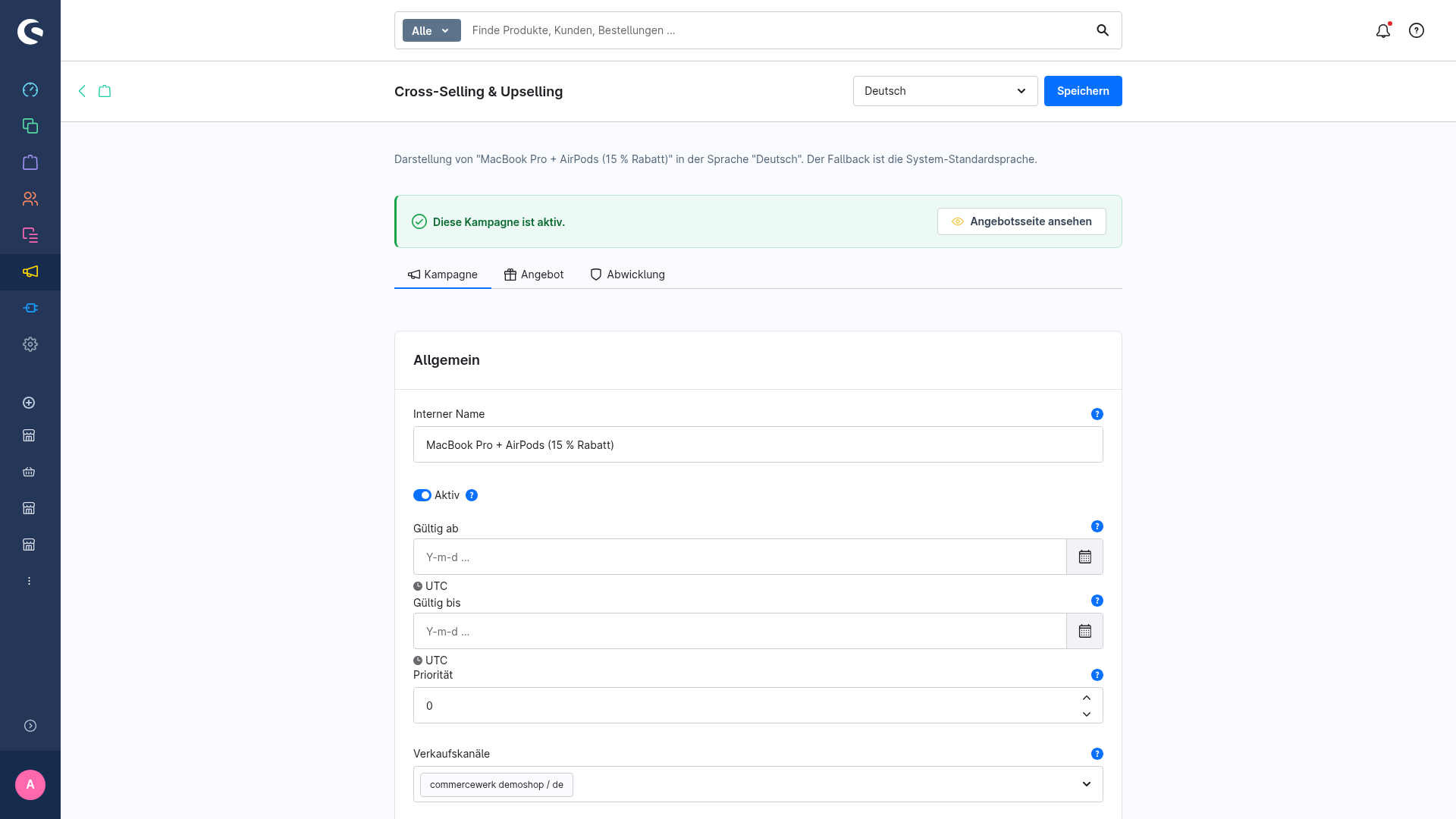Open notifications bell

tap(1383, 30)
